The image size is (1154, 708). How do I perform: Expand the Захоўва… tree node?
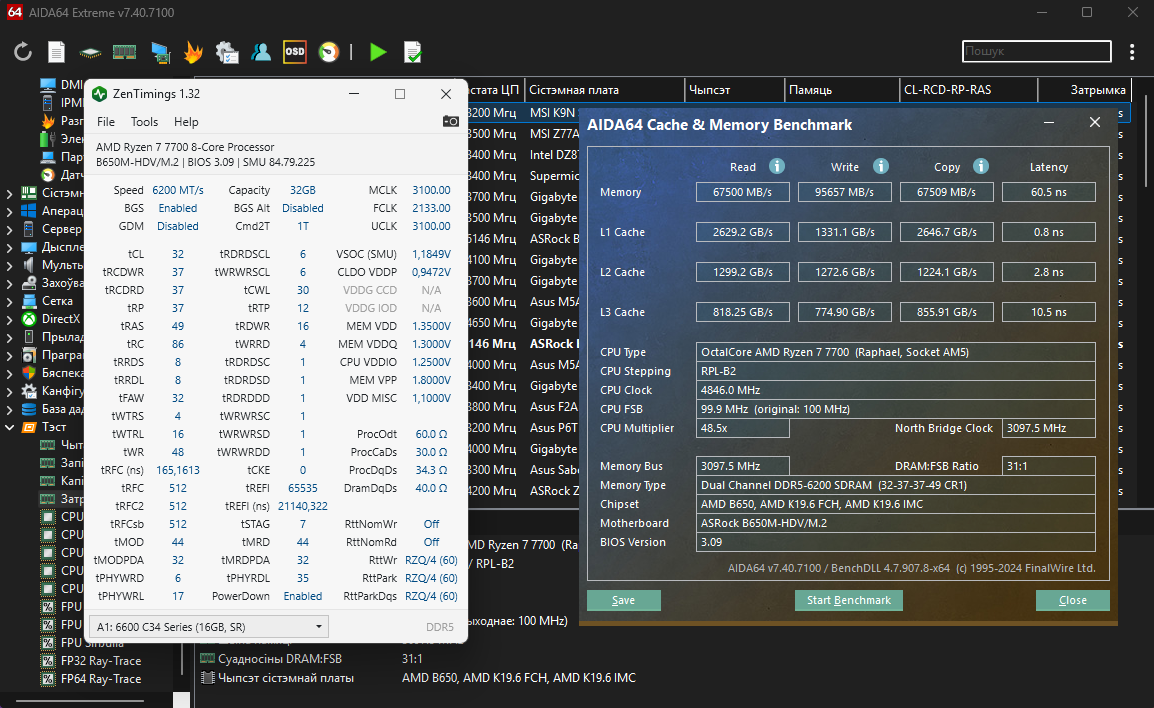pyautogui.click(x=10, y=283)
